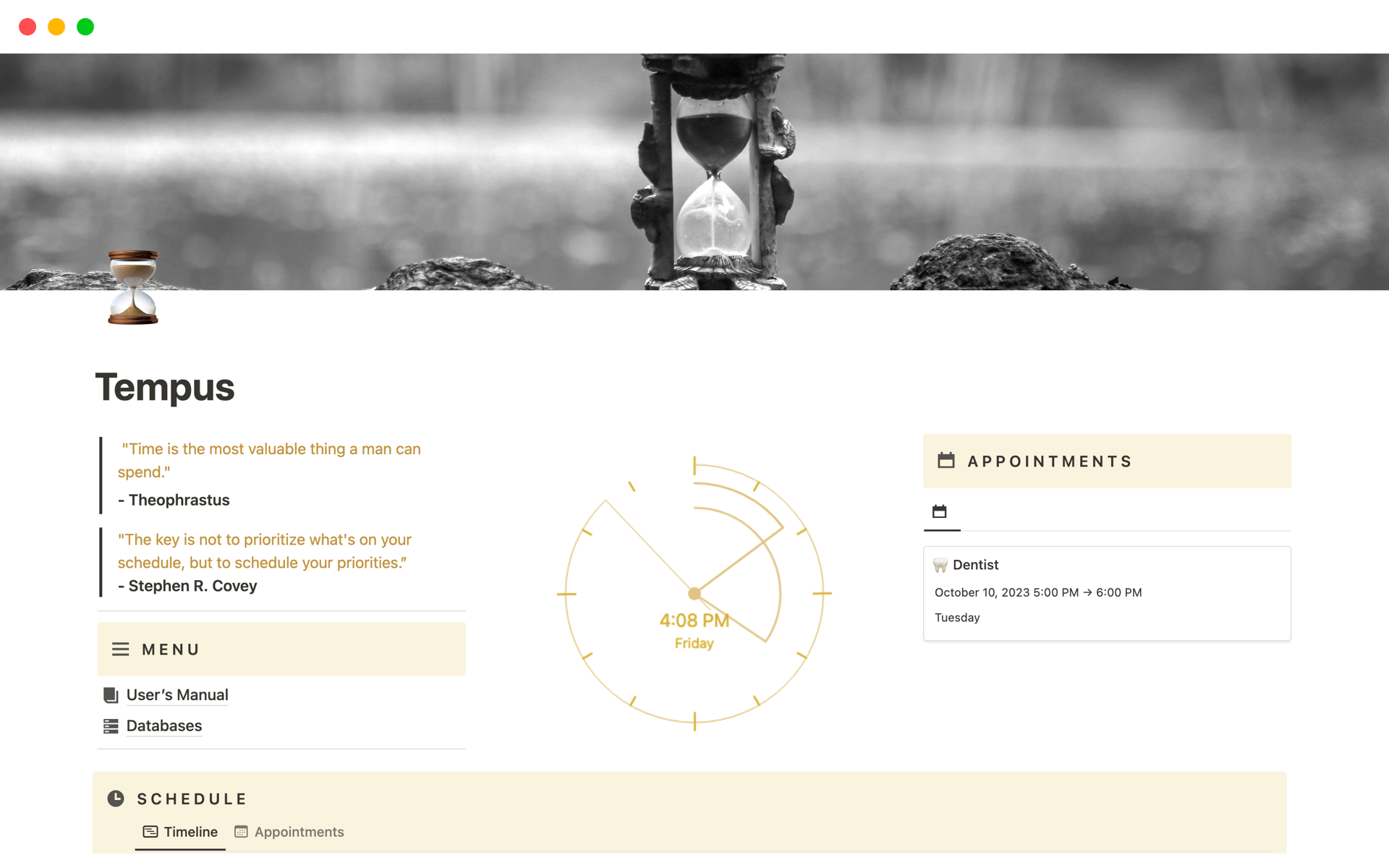Image resolution: width=1389 pixels, height=868 pixels.
Task: Click the notebook icon next to User's Manual
Action: click(x=109, y=694)
